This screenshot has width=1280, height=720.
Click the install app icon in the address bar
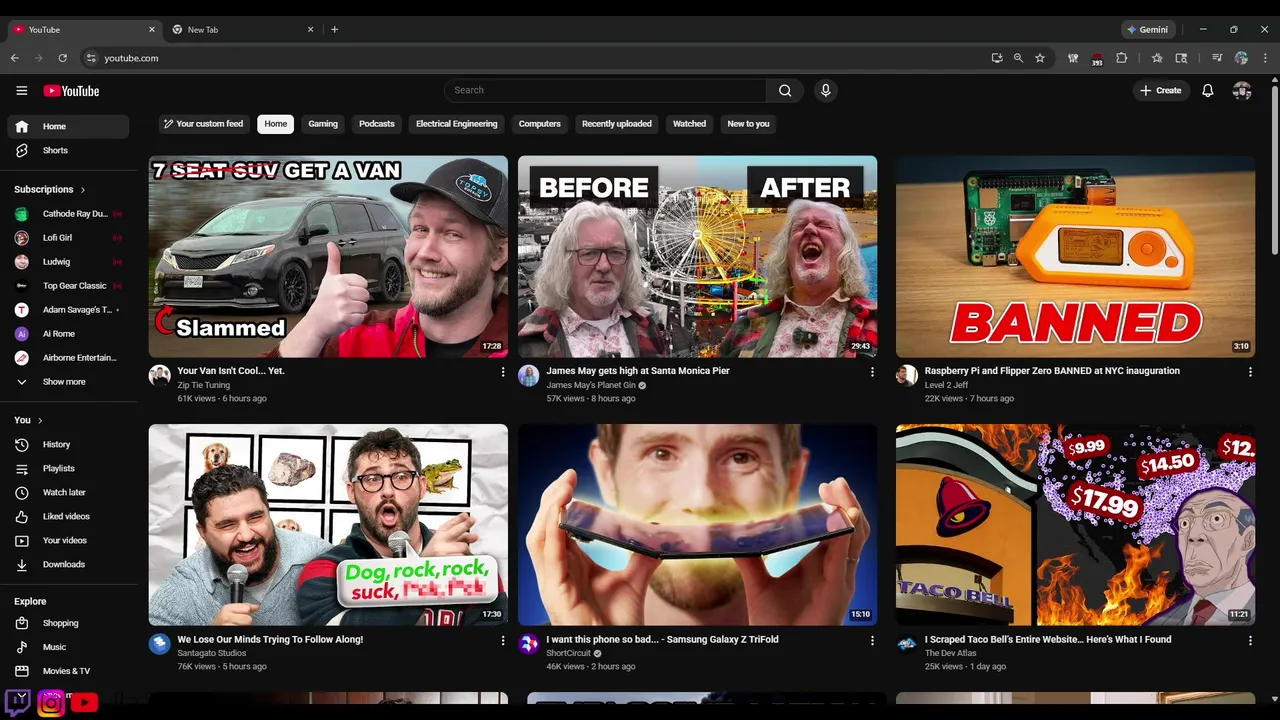997,58
